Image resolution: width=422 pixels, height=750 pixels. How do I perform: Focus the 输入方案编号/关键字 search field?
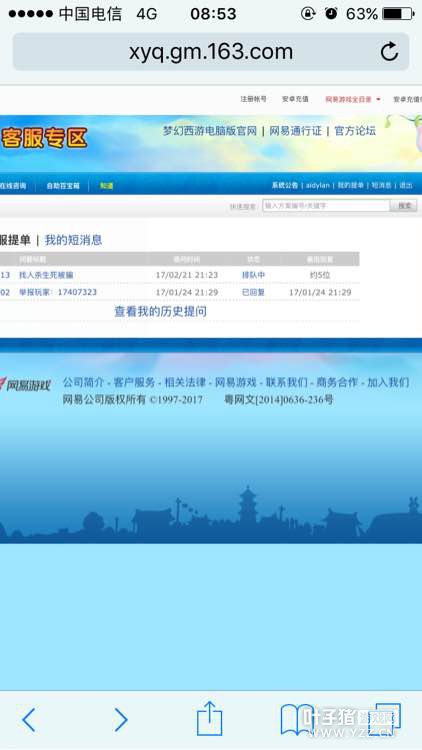click(326, 206)
